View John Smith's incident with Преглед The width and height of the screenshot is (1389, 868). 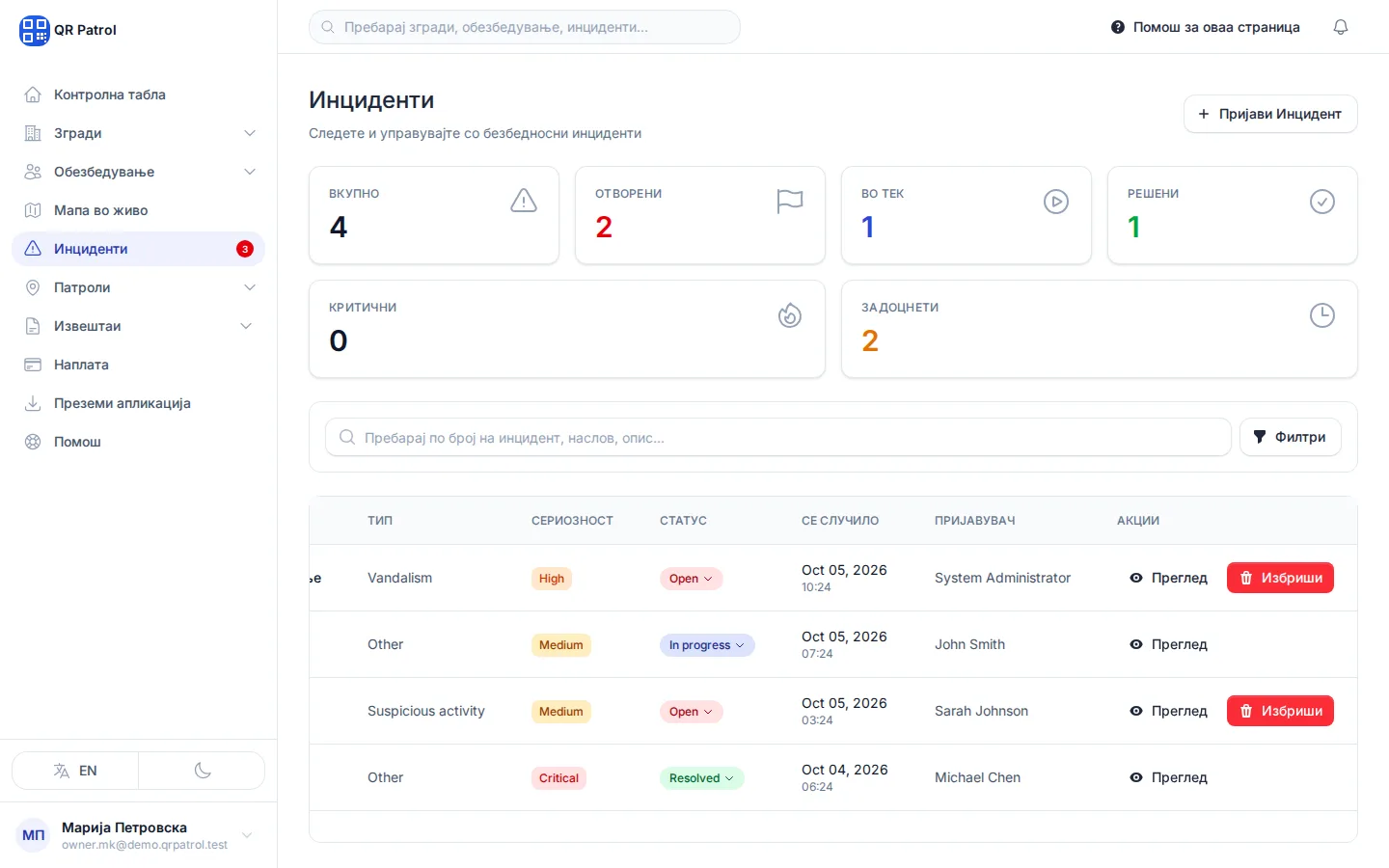tap(1168, 644)
